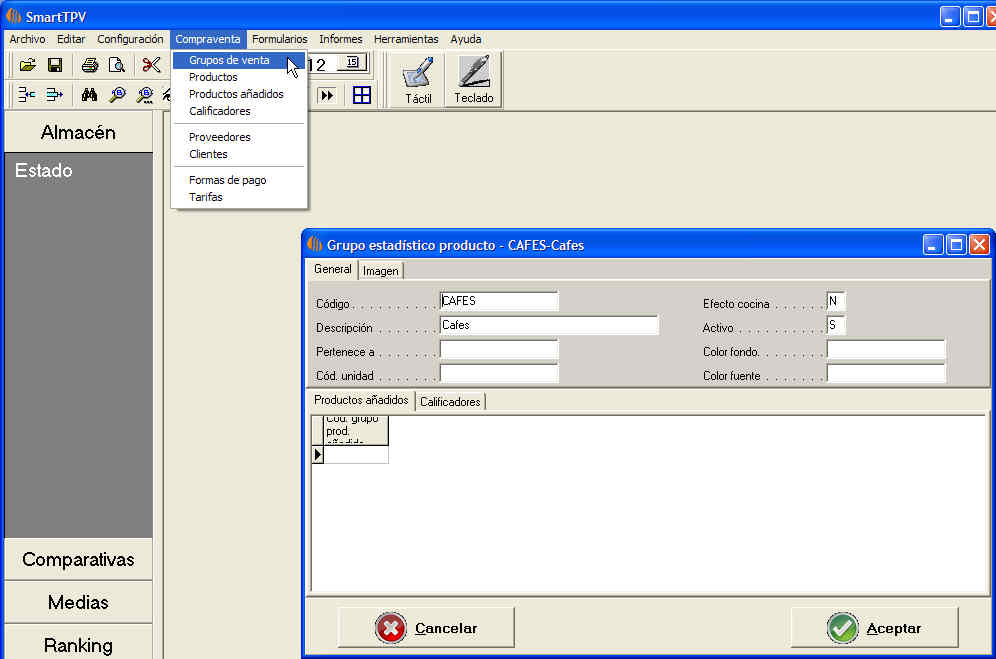Click SmartTPV flame icon in main title bar
Screen dimensions: 996x659
tap(13, 15)
